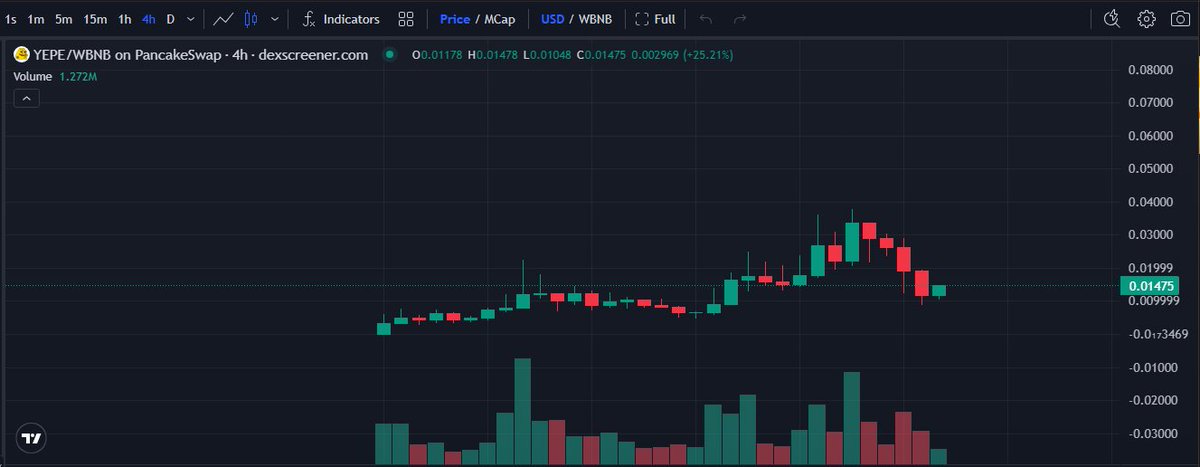The image size is (1200, 467).
Task: Click the YEPE token frog logo
Action: click(20, 54)
